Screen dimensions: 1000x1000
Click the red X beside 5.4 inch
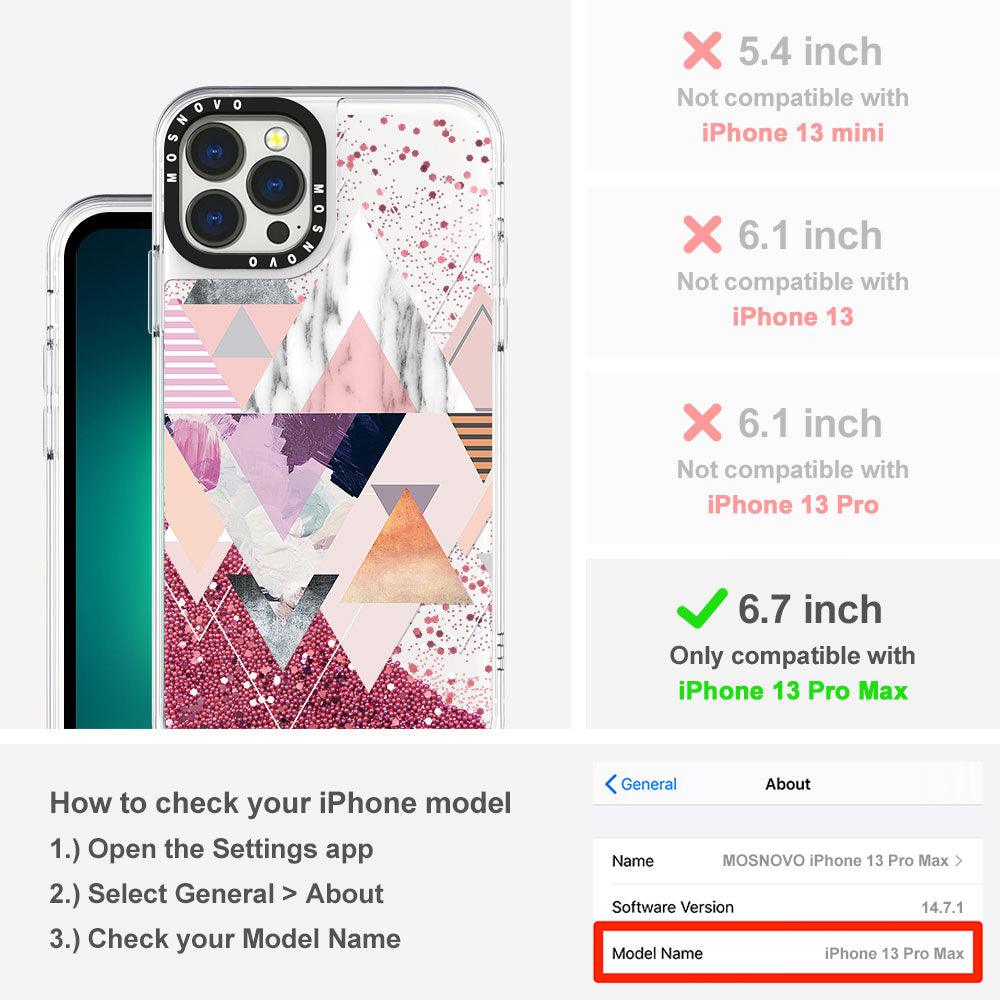(x=702, y=50)
